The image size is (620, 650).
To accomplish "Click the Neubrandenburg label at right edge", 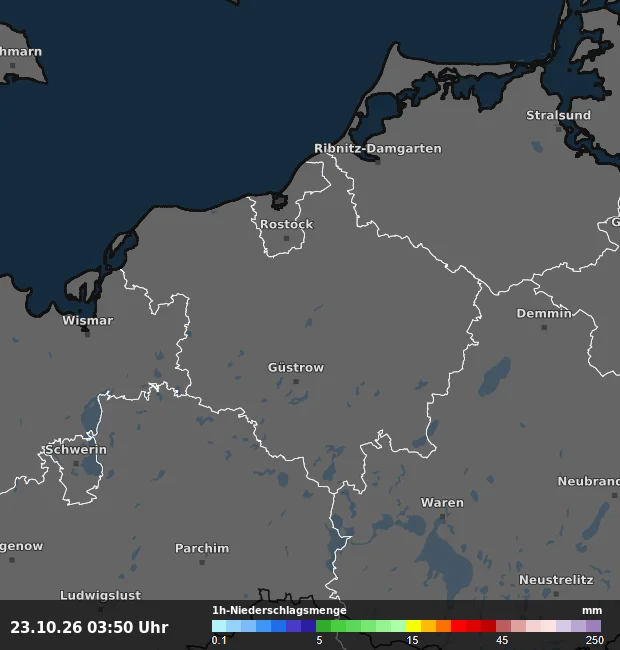I will pyautogui.click(x=589, y=481).
